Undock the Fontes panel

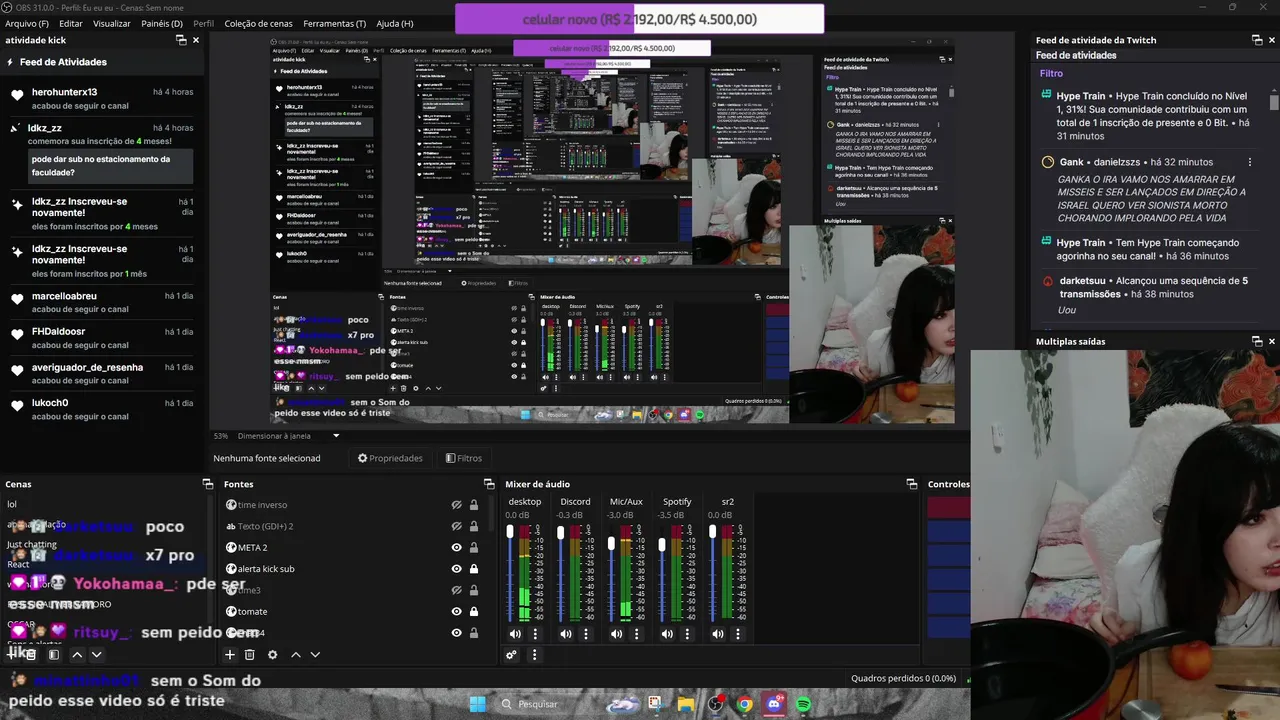(489, 484)
